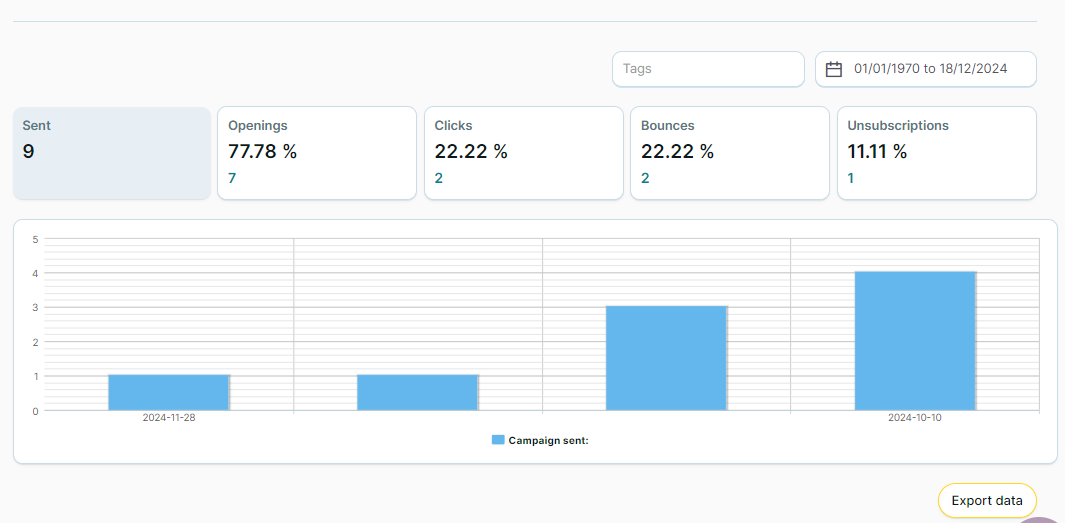Click the unsubscriptions count 1
Screen dimensions: 1065x523
[851, 178]
